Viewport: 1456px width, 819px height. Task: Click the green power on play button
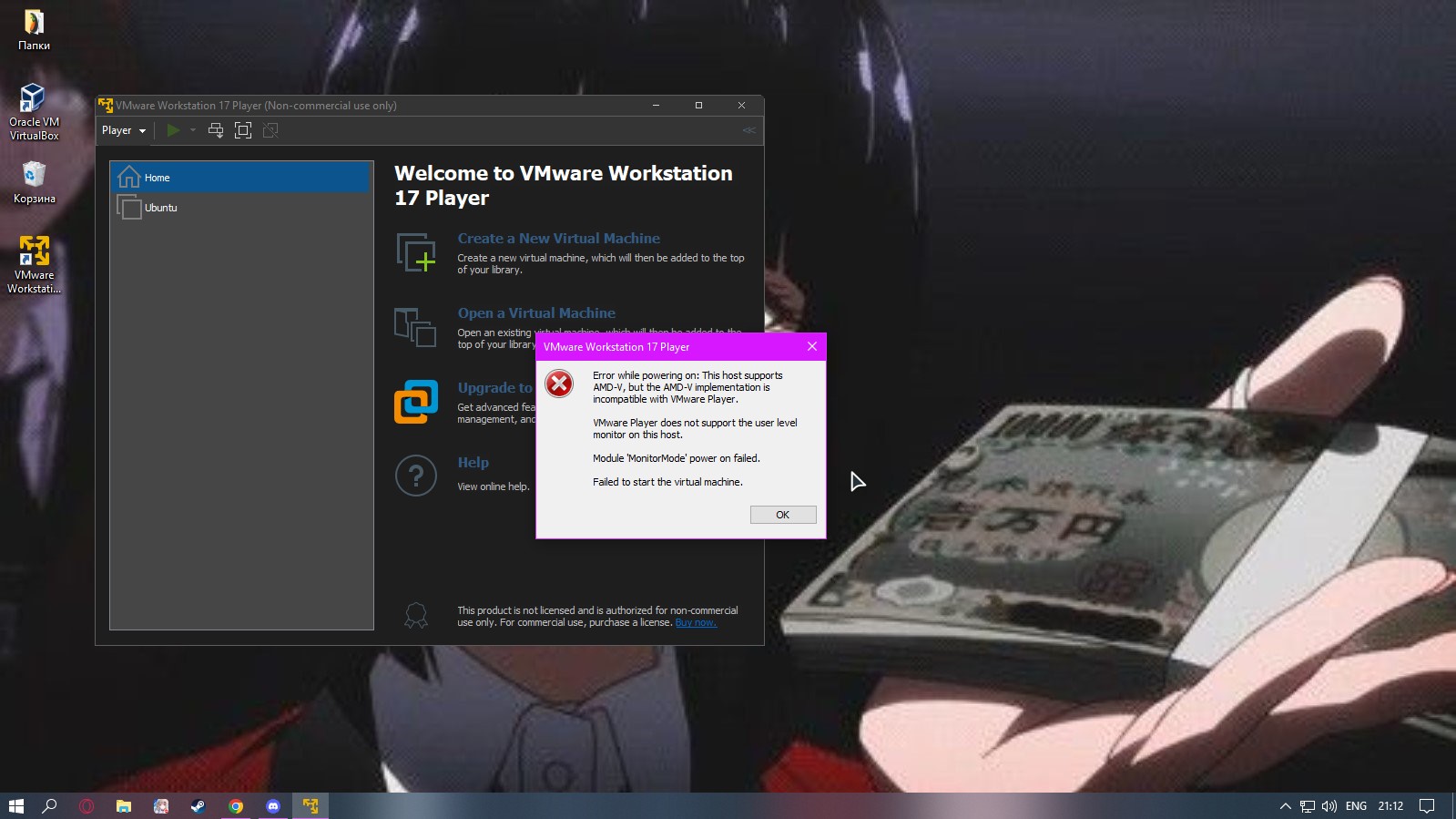coord(173,130)
